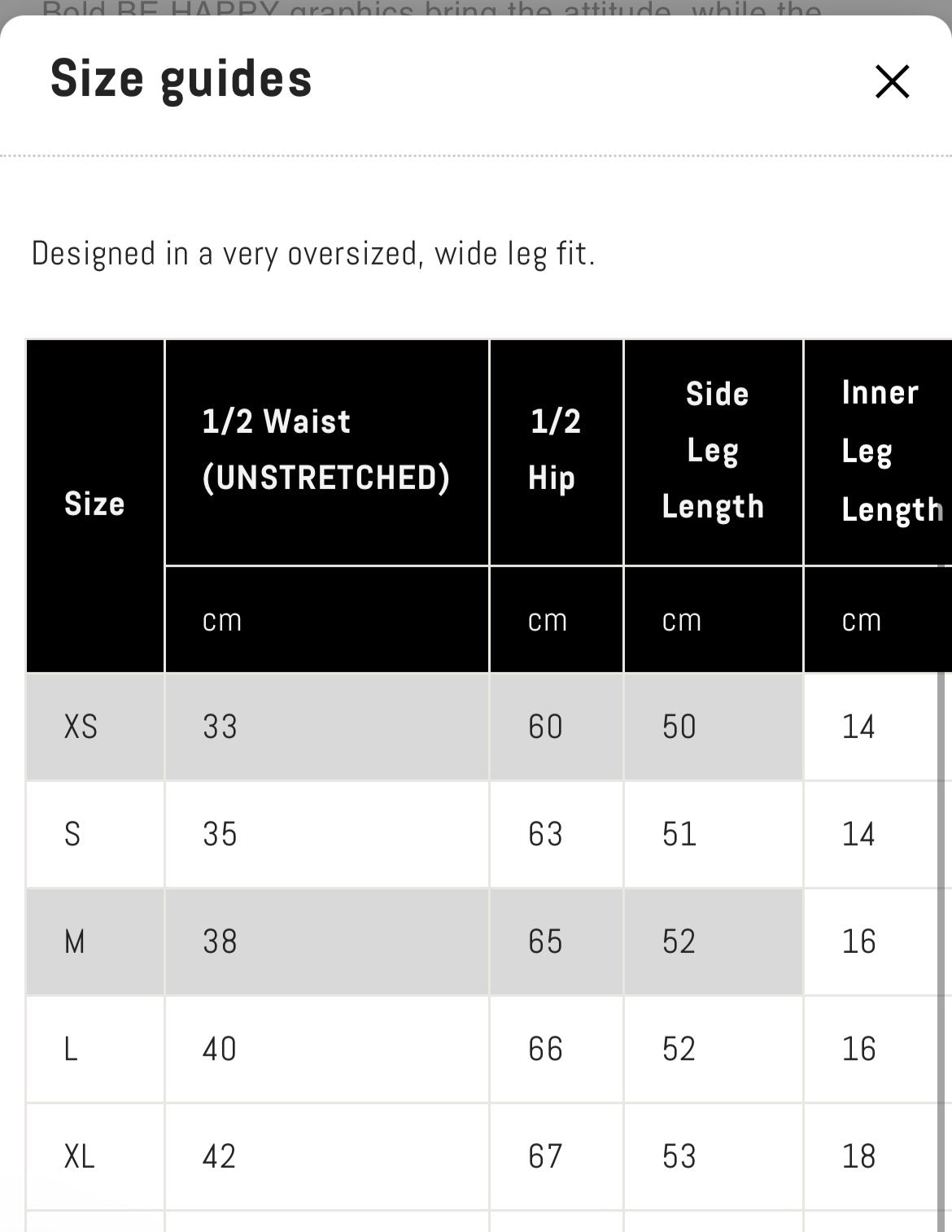This screenshot has height=1232, width=952.
Task: Click the XL size row label
Action: coord(79,1156)
